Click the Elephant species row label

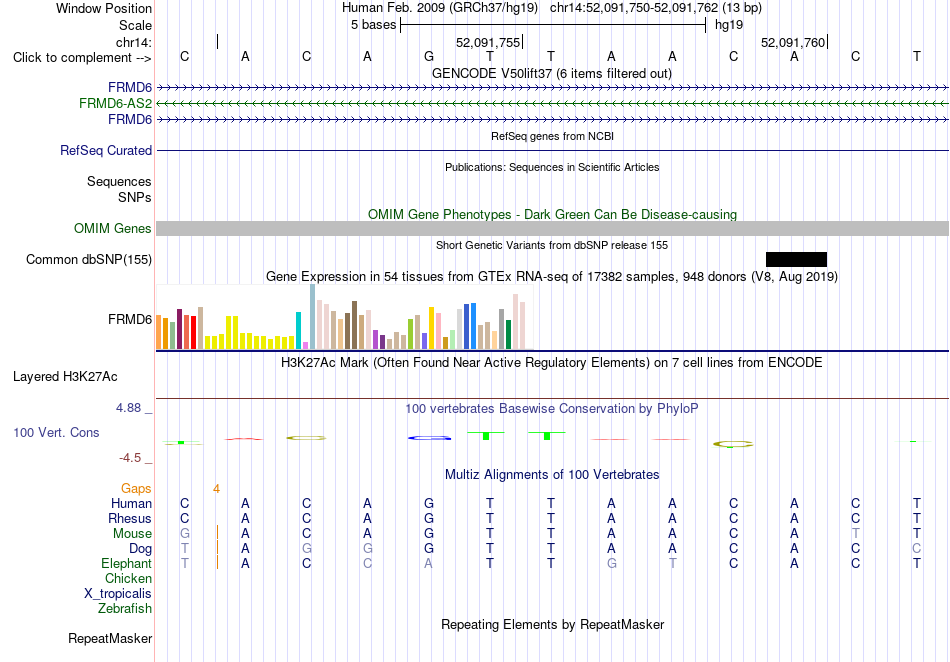[127, 563]
